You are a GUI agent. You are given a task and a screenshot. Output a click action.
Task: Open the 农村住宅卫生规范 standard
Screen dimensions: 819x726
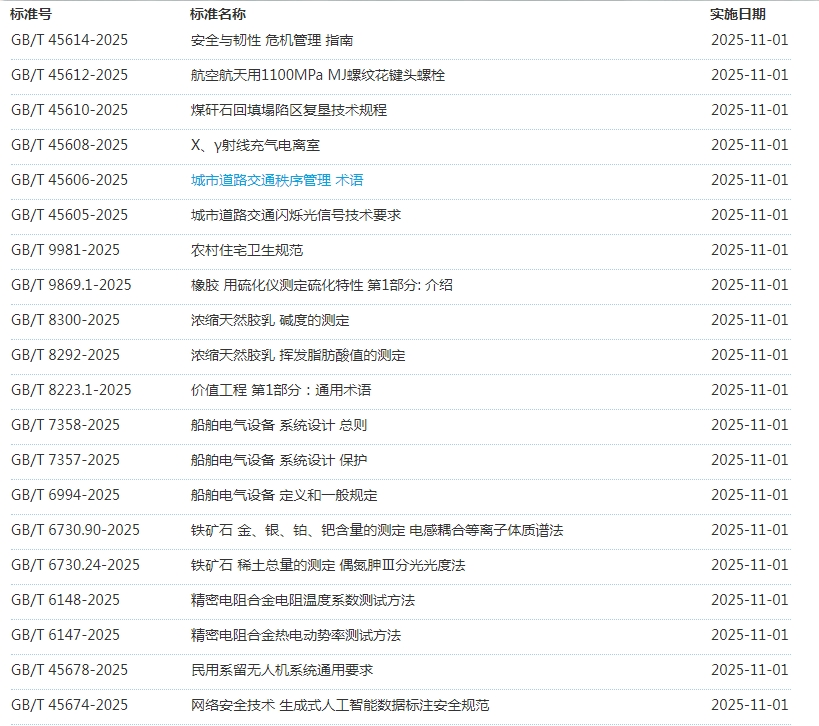click(246, 250)
